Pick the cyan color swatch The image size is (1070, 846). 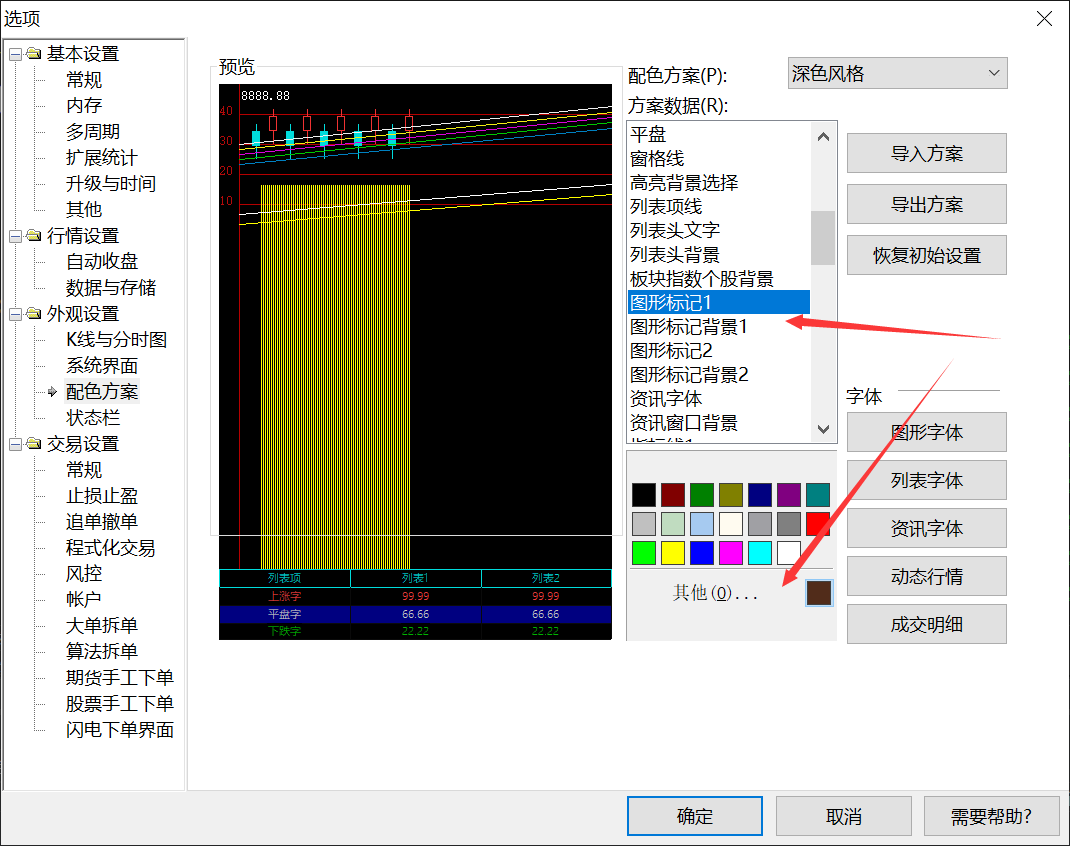(760, 553)
